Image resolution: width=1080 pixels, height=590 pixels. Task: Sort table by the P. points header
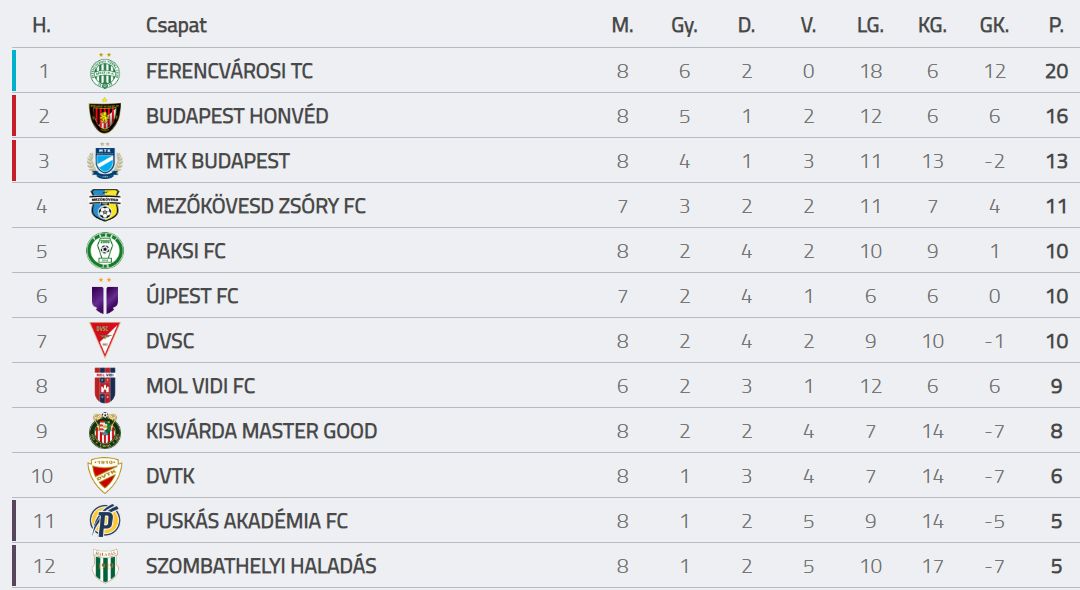click(x=1056, y=25)
